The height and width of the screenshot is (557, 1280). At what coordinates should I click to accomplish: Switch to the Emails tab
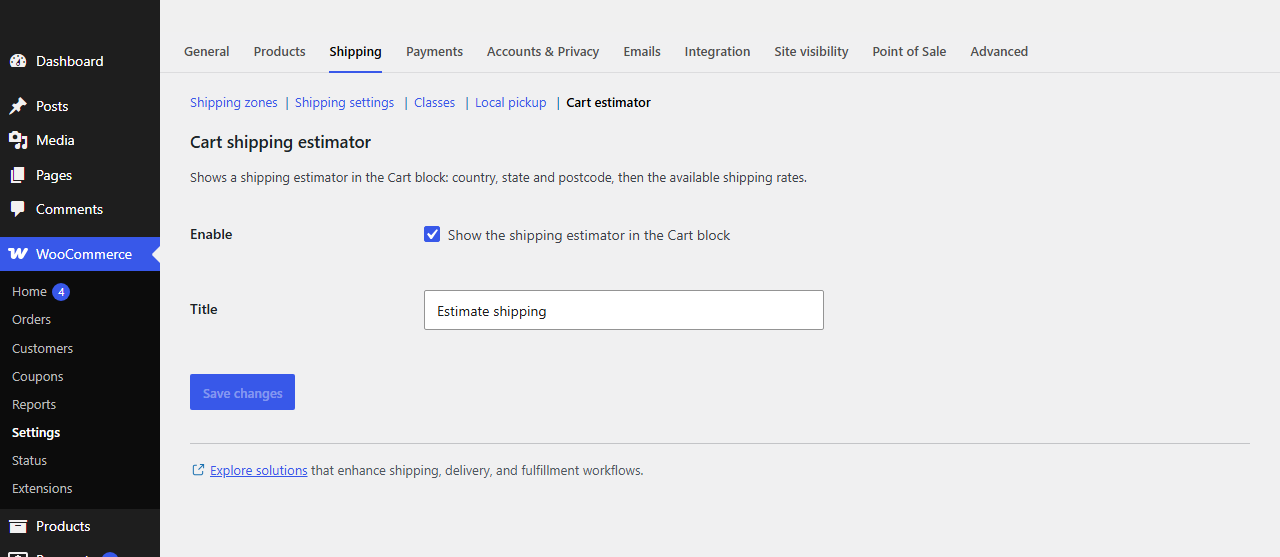[642, 51]
